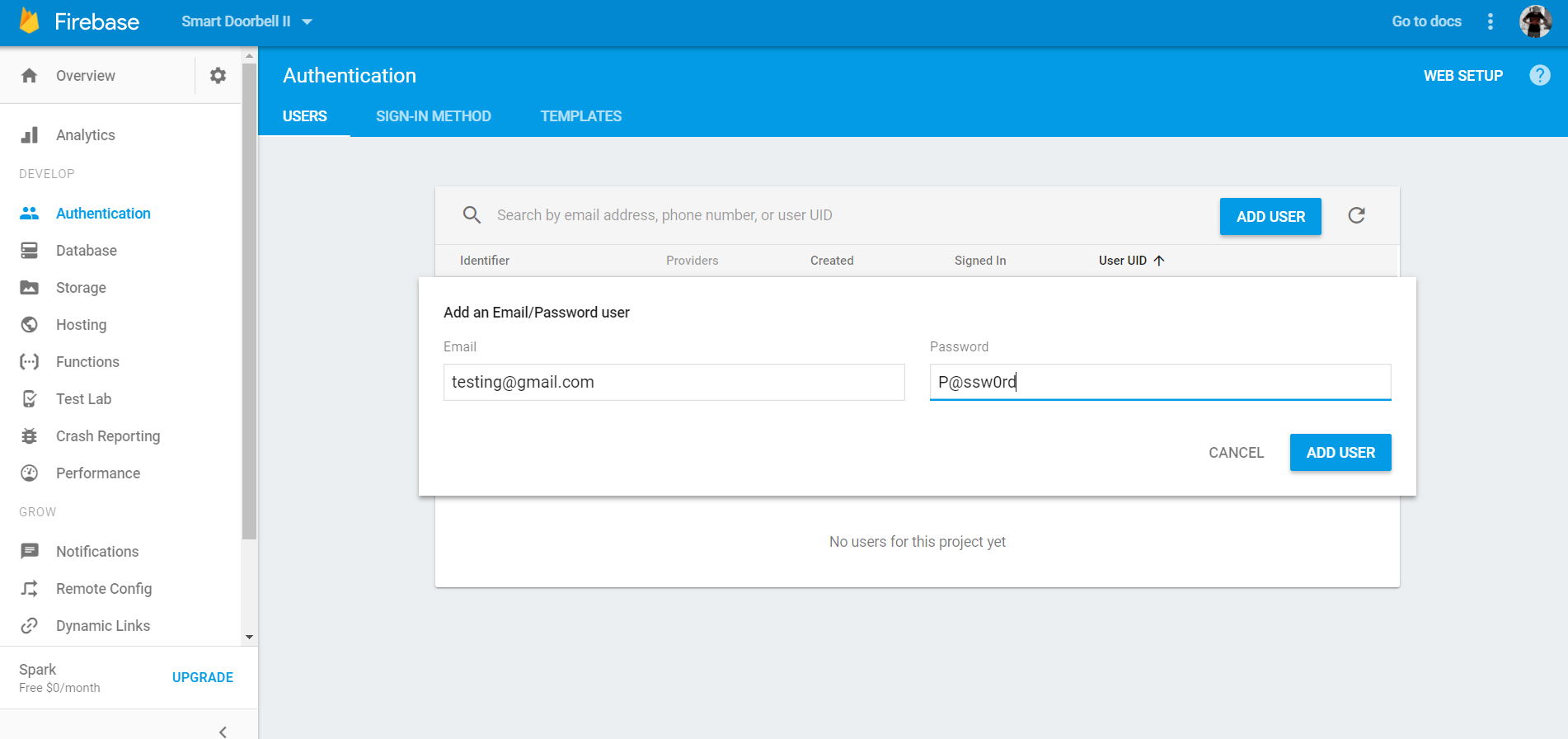Collapse the sidebar with chevron arrow
Screen dimensions: 1568x739
tap(223, 732)
